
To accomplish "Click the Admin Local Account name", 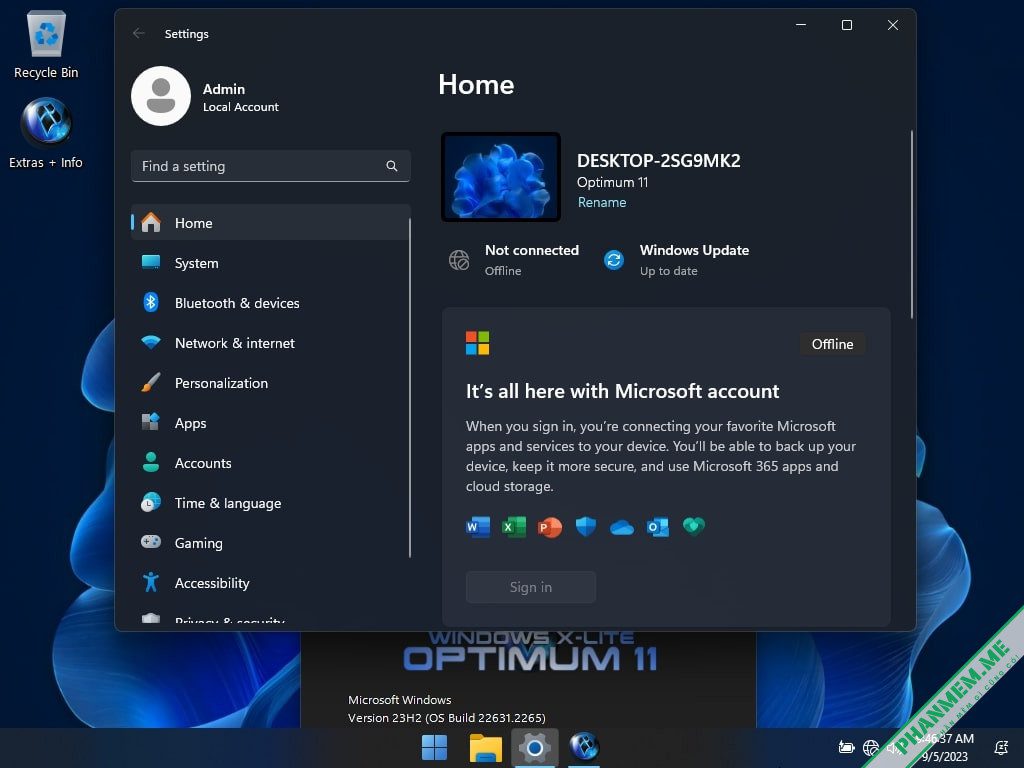I will [x=240, y=97].
